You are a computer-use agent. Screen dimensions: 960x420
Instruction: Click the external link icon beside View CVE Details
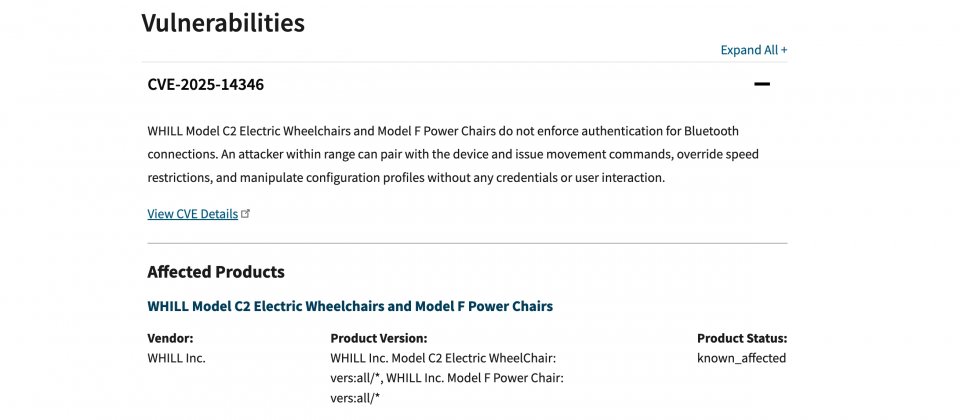(x=247, y=213)
